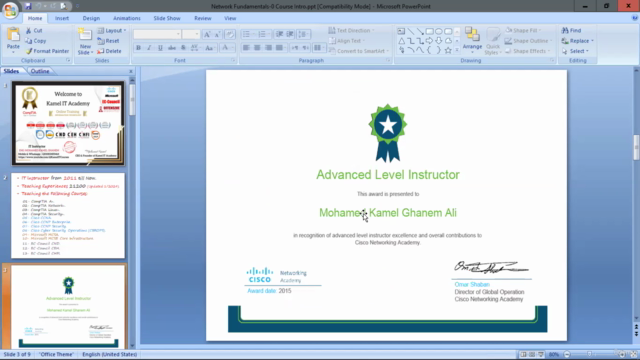The height and width of the screenshot is (360, 640).
Task: Align text to the left
Action: 246,48
